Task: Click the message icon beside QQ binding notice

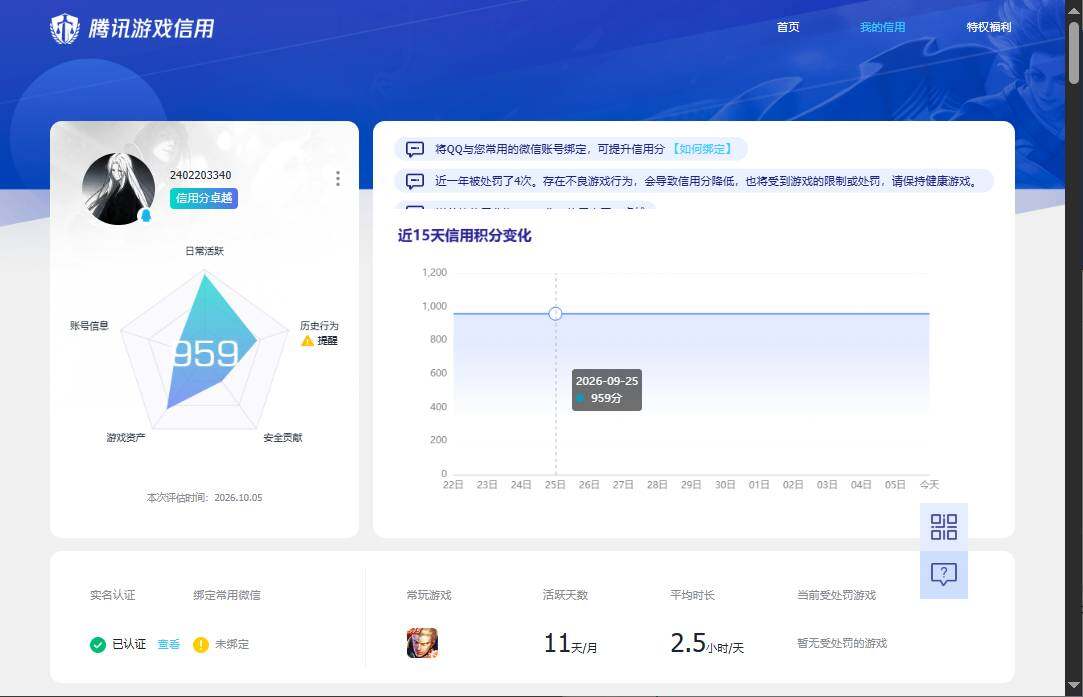Action: click(414, 149)
